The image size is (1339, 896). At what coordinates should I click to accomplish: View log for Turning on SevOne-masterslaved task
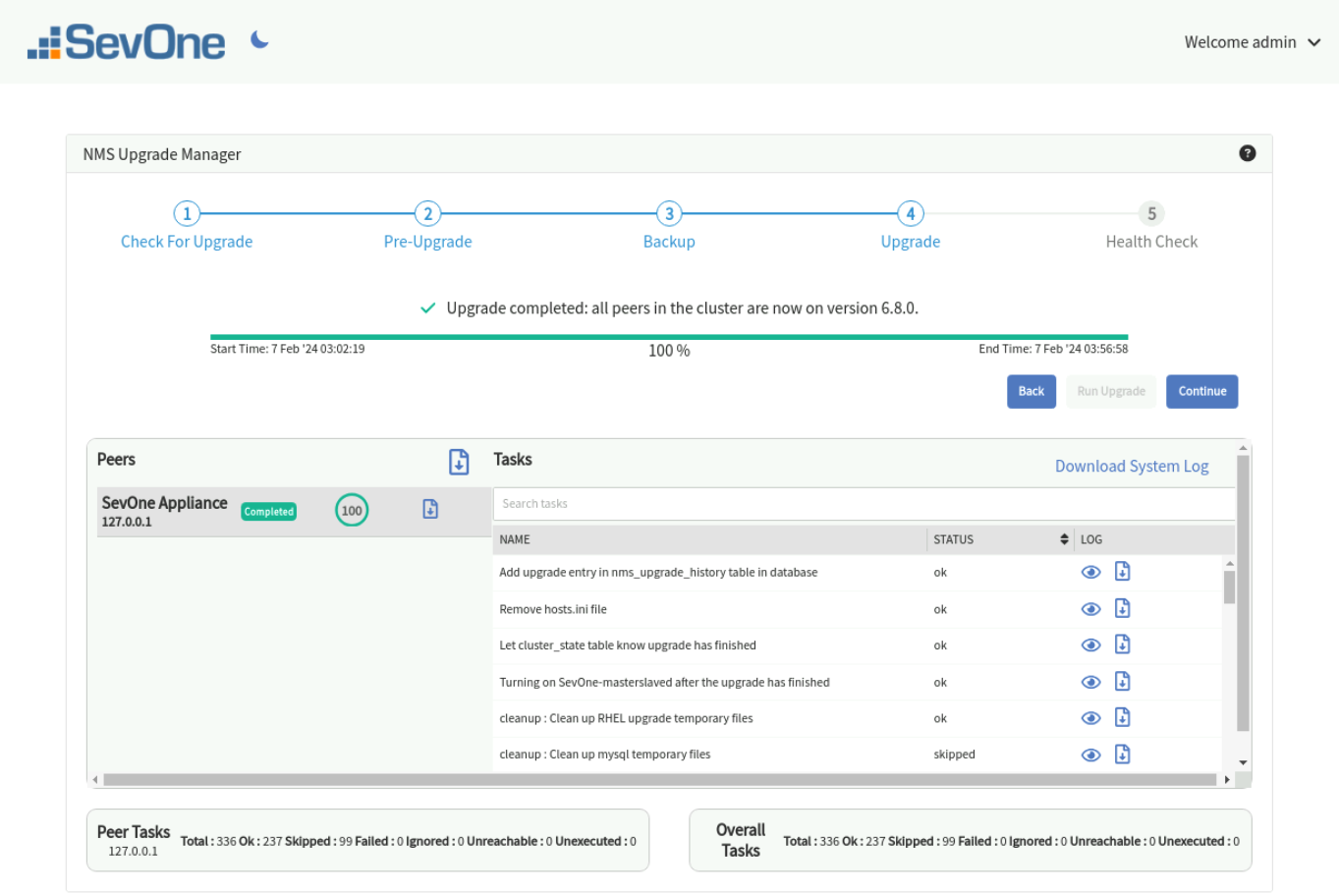click(1090, 682)
